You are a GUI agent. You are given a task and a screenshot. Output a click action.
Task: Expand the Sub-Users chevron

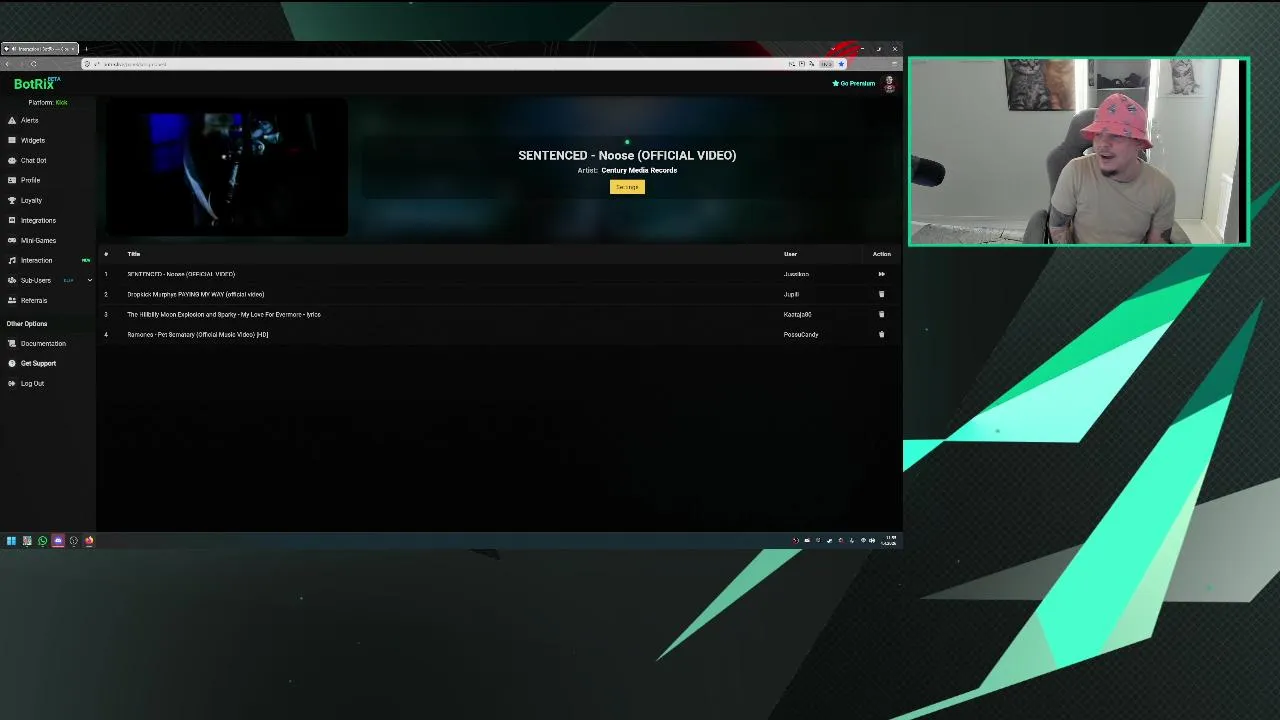pos(89,280)
